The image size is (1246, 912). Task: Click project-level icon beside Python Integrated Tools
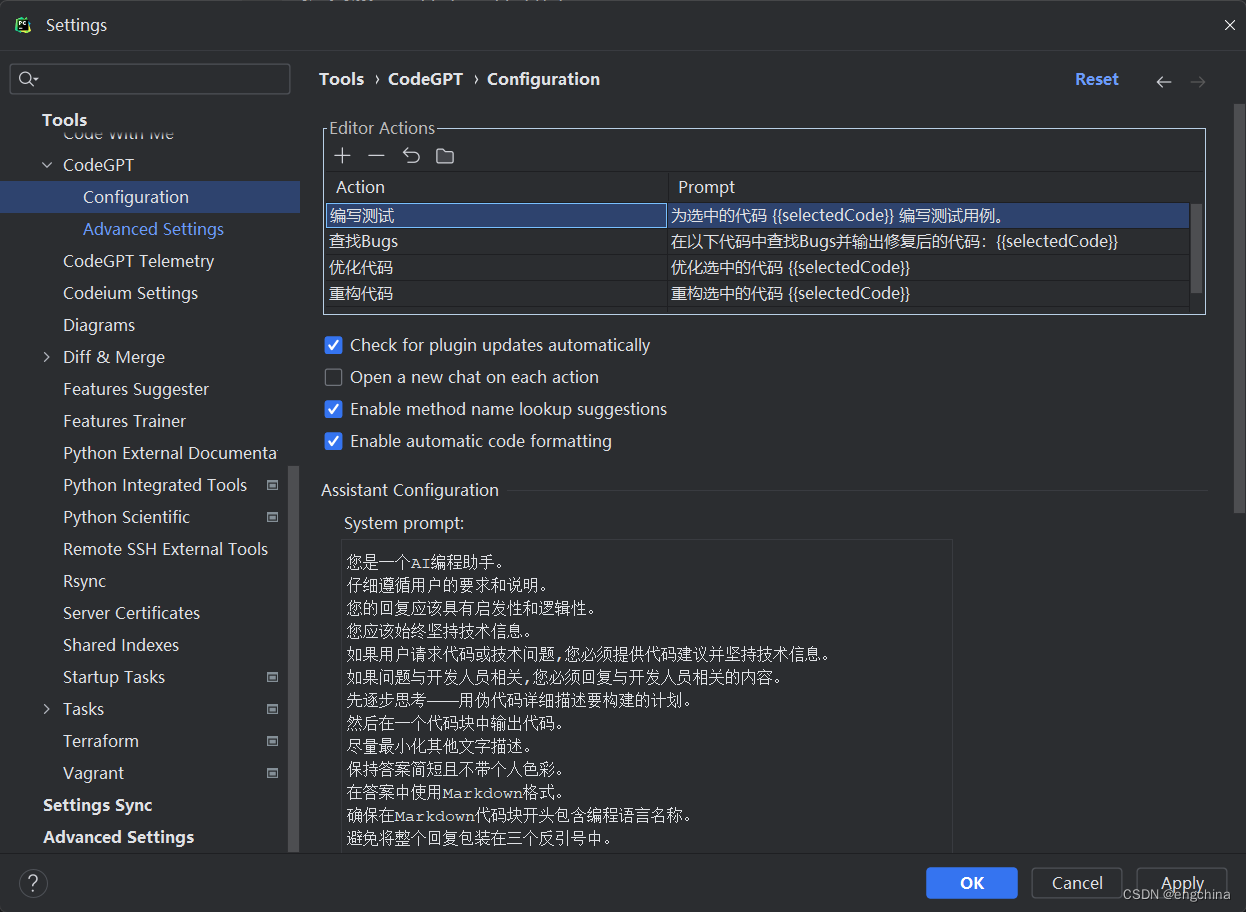coord(273,485)
